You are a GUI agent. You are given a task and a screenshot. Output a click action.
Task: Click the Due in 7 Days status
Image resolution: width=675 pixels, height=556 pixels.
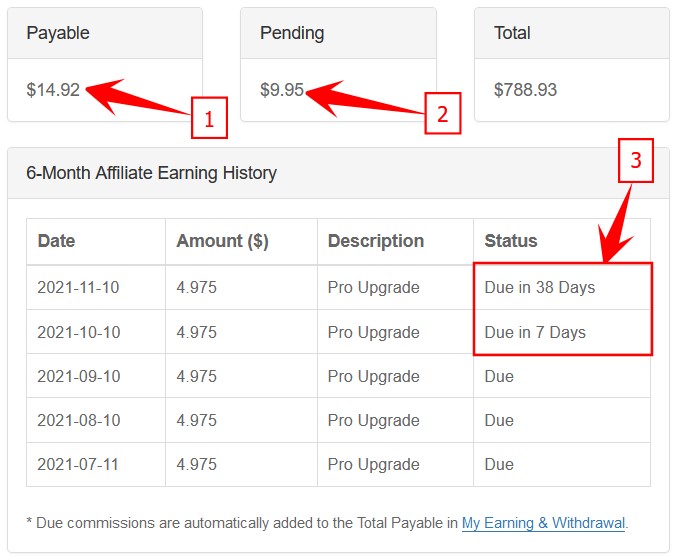[535, 332]
